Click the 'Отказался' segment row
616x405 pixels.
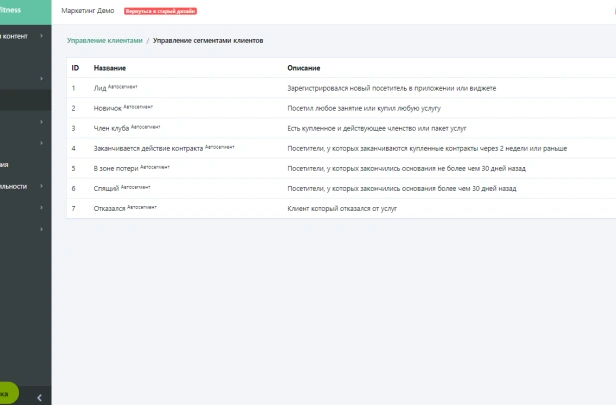click(110, 207)
